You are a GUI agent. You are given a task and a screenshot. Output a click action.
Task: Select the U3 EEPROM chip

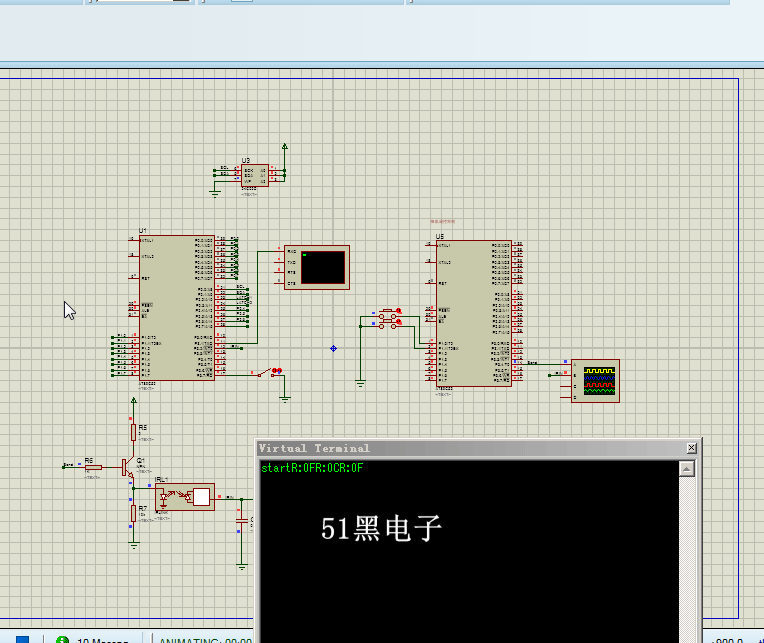click(255, 175)
